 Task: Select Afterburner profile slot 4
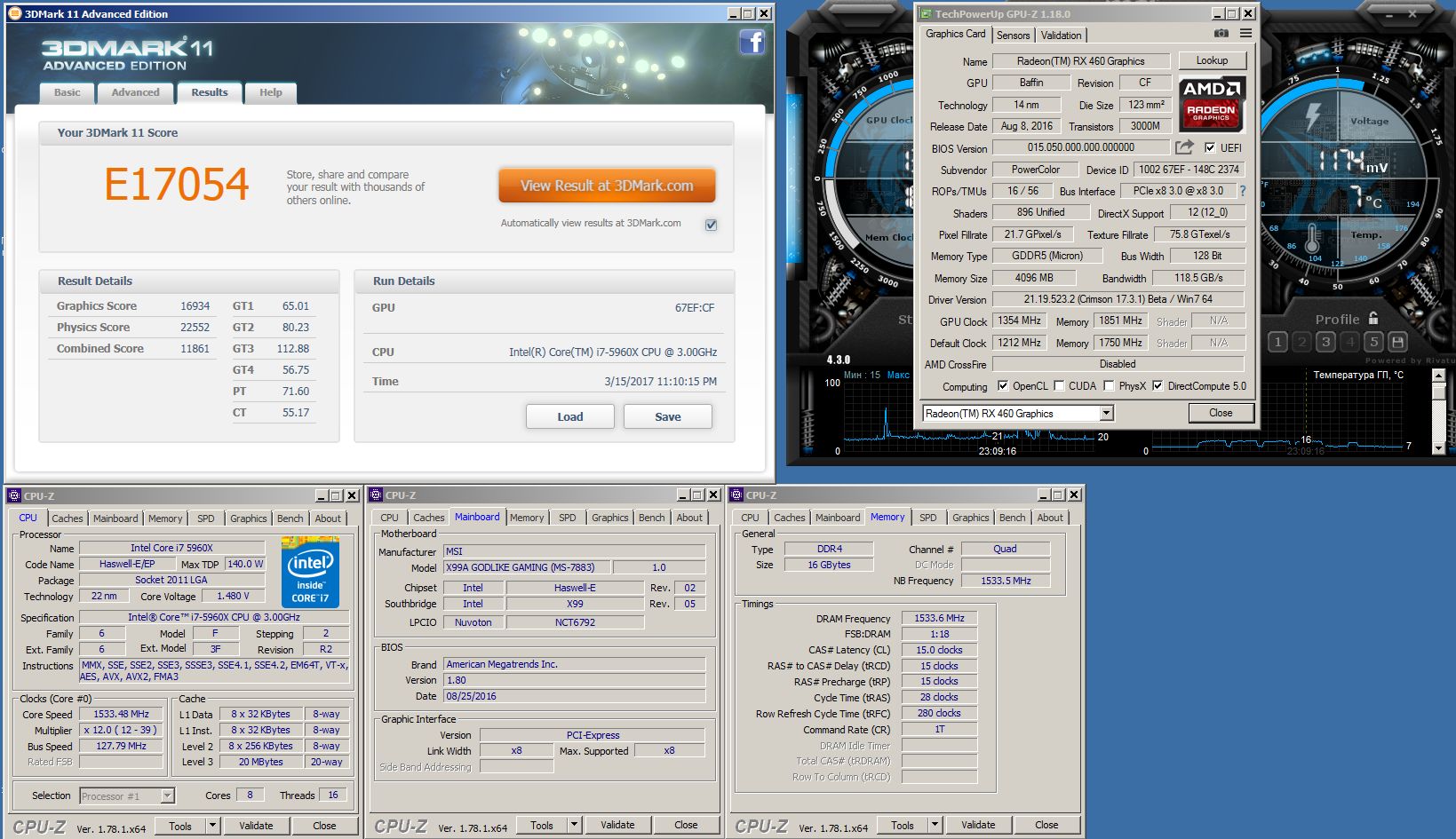[1349, 342]
